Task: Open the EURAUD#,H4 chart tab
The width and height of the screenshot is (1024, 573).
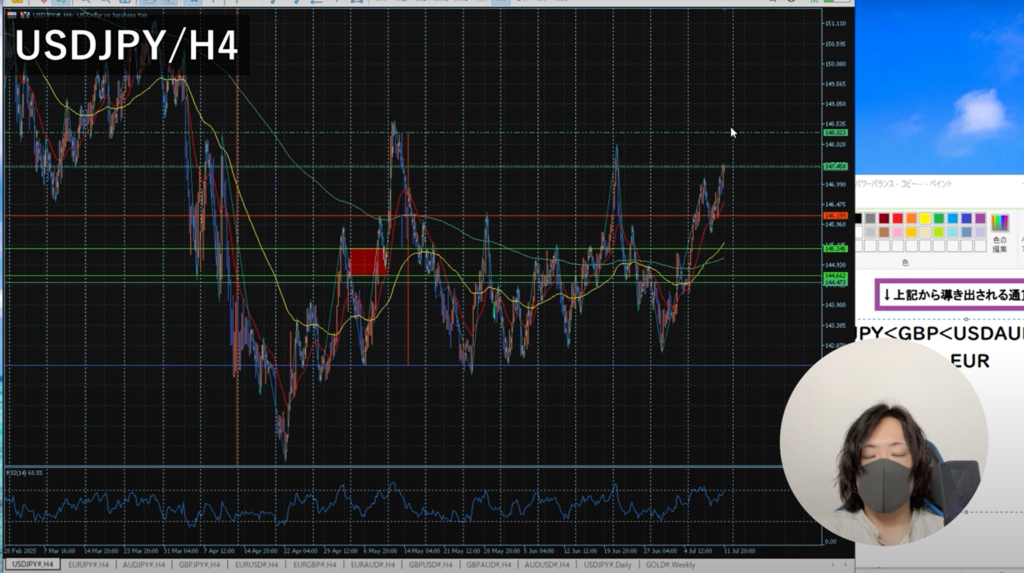Action: [372, 565]
